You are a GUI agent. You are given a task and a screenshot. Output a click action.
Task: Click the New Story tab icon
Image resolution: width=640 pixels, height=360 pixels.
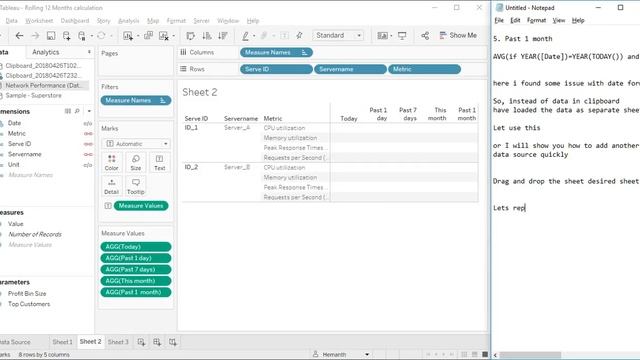pos(173,342)
